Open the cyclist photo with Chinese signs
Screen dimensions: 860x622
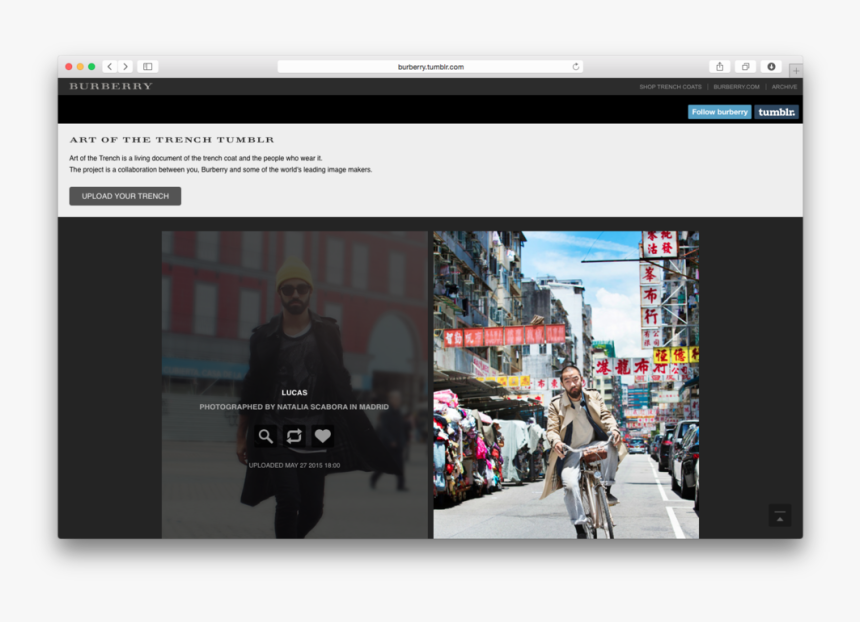pos(566,384)
